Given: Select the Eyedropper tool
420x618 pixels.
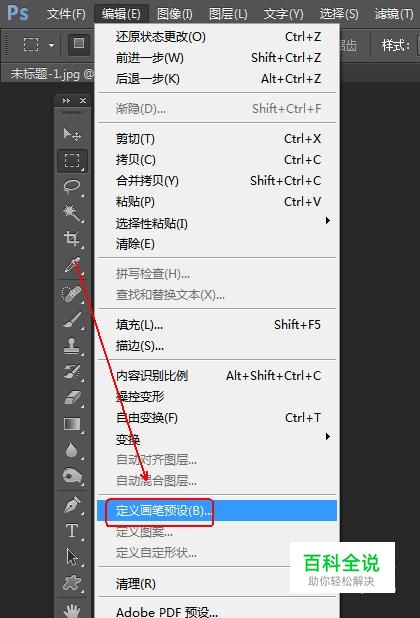Looking at the screenshot, I should point(72,265).
